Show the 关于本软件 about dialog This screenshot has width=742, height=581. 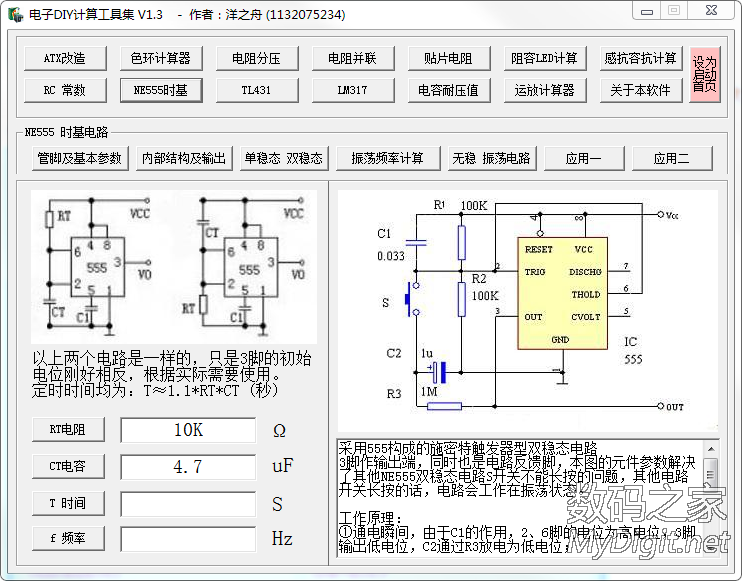click(x=641, y=90)
